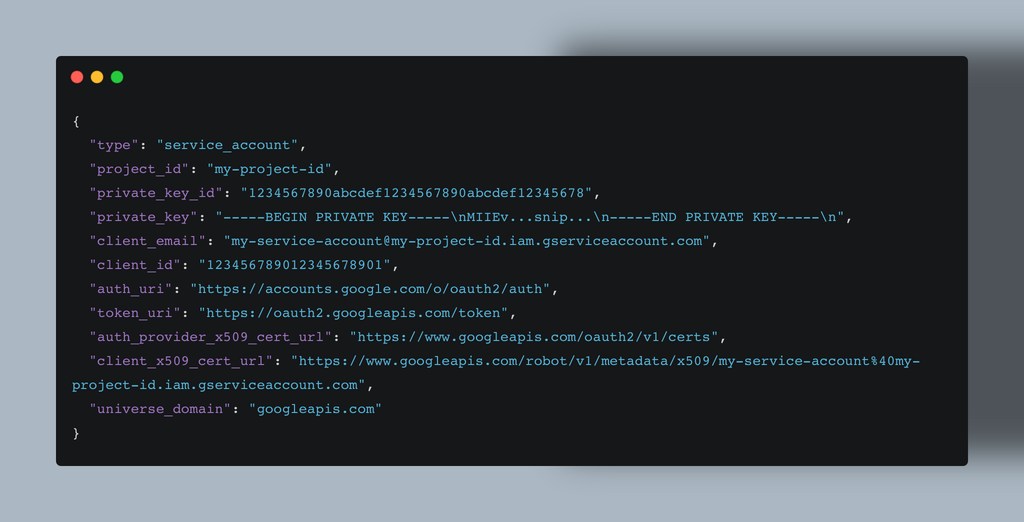Click the "googleapis.com" universe domain value
Viewport: 1024px width, 522px height.
coord(315,409)
